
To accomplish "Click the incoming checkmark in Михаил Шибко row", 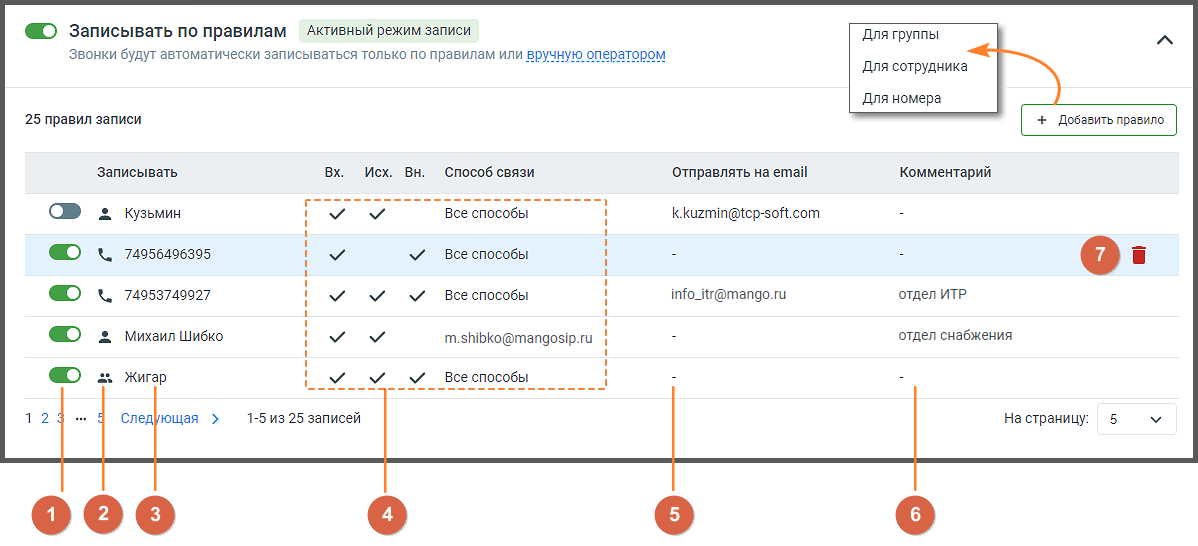I will tap(337, 337).
